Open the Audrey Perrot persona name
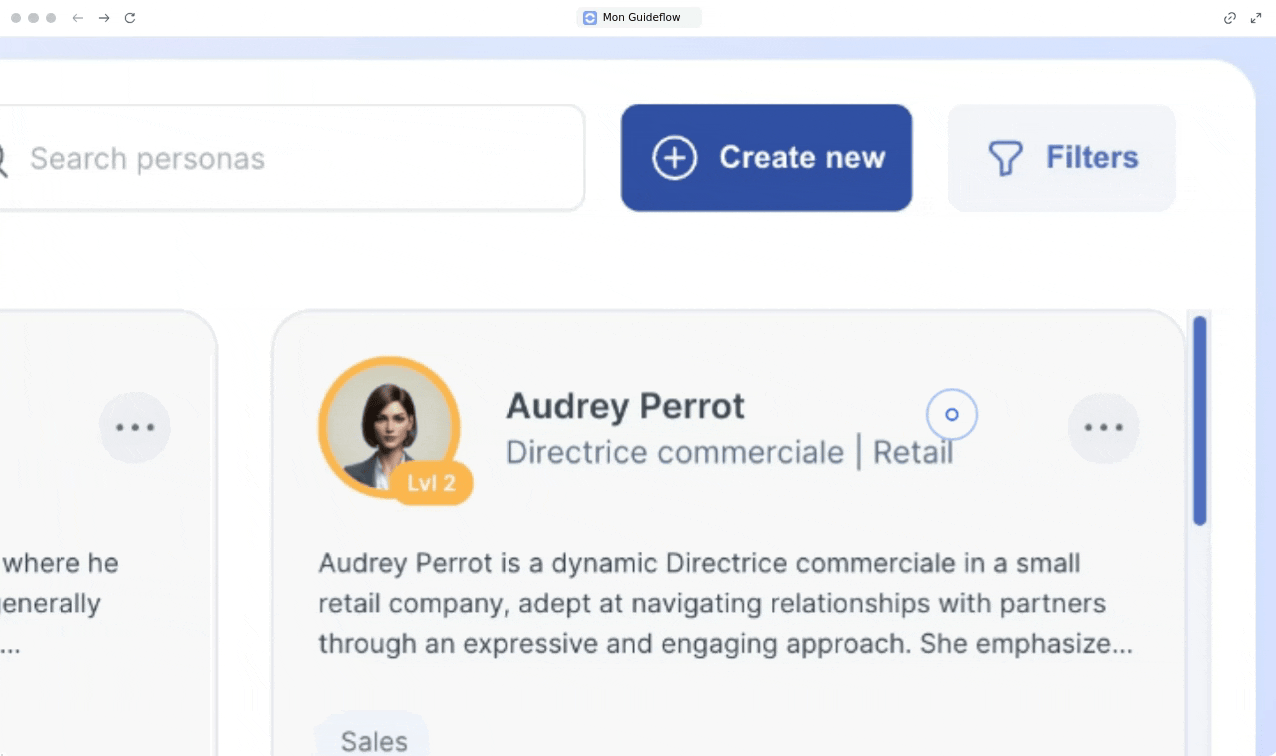 coord(625,406)
